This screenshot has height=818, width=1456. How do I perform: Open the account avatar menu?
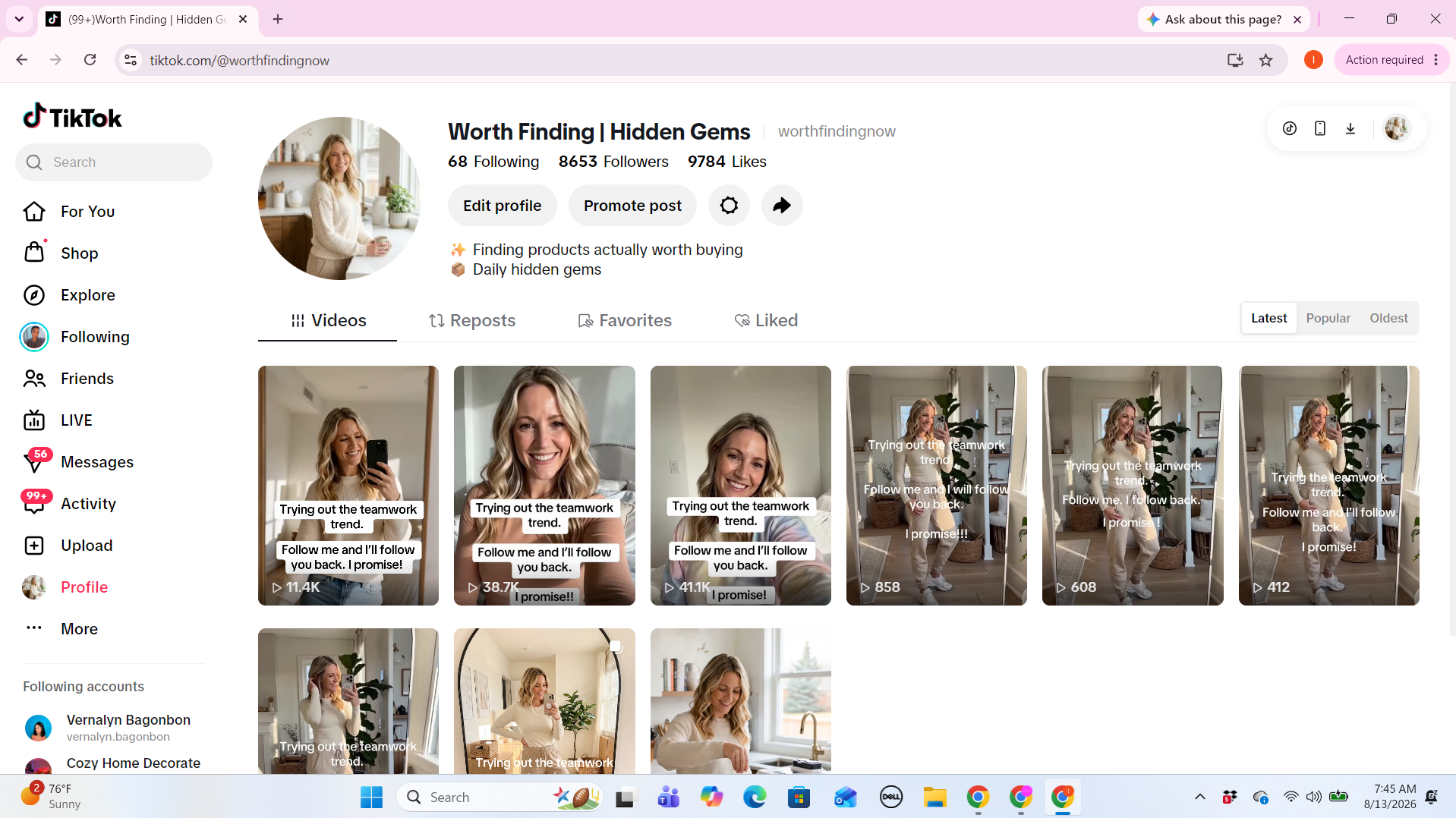1397,128
